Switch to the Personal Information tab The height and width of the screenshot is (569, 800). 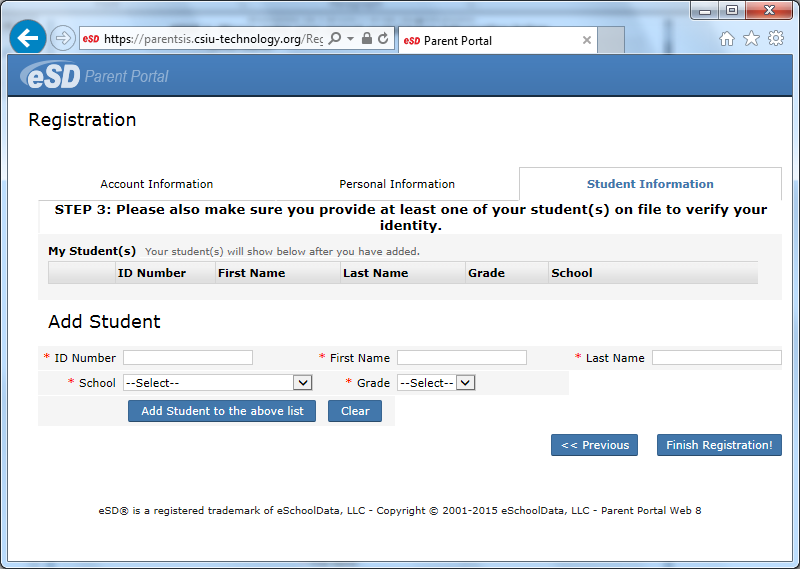click(397, 184)
